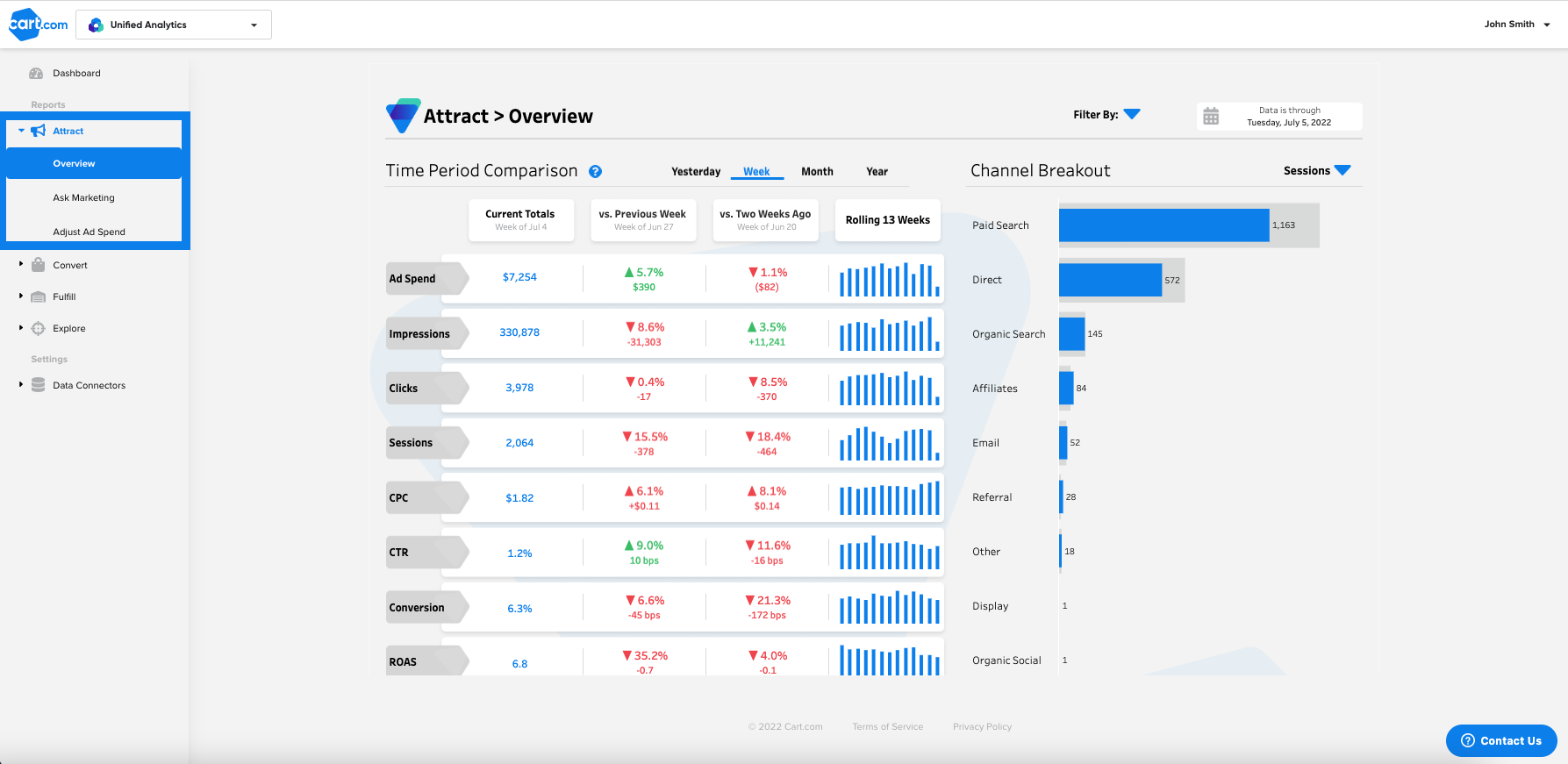This screenshot has height=764, width=1568.
Task: Expand the Fulfill section arrow
Action: 21,296
